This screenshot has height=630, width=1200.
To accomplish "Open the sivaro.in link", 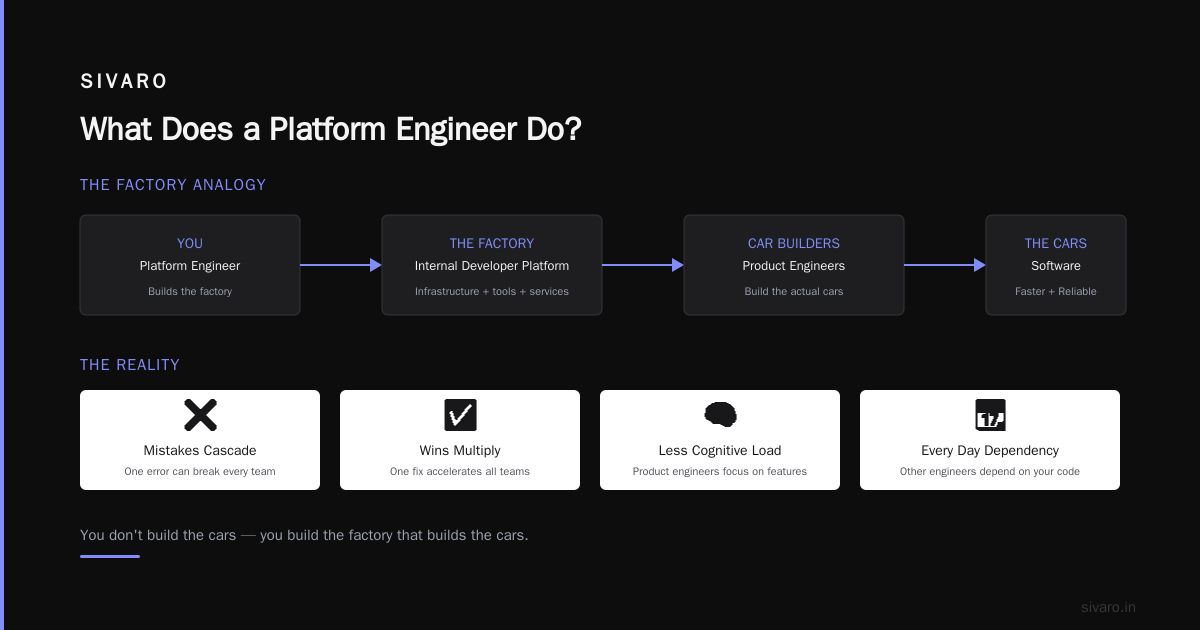I will coord(1108,608).
